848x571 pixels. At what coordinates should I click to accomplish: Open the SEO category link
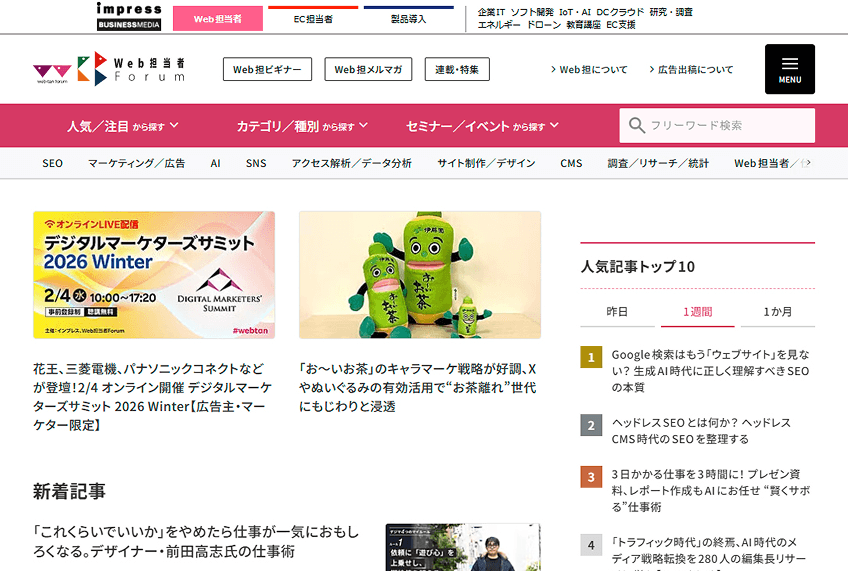pos(52,163)
